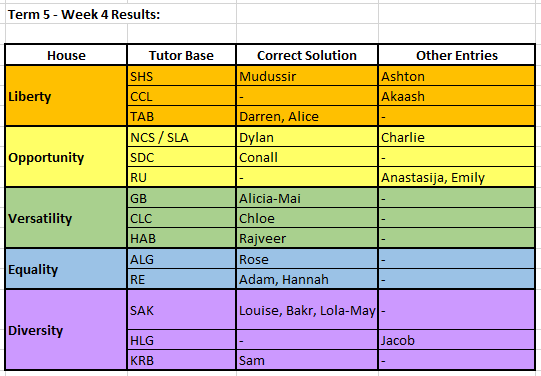541x376 pixels.
Task: Select the Other Entries header cell
Action: tap(457, 55)
